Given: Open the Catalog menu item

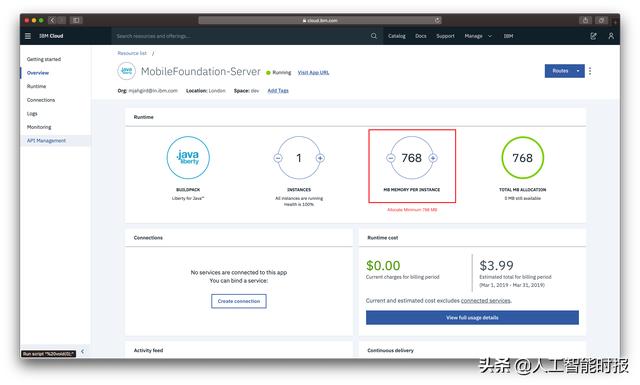Looking at the screenshot, I should point(397,36).
